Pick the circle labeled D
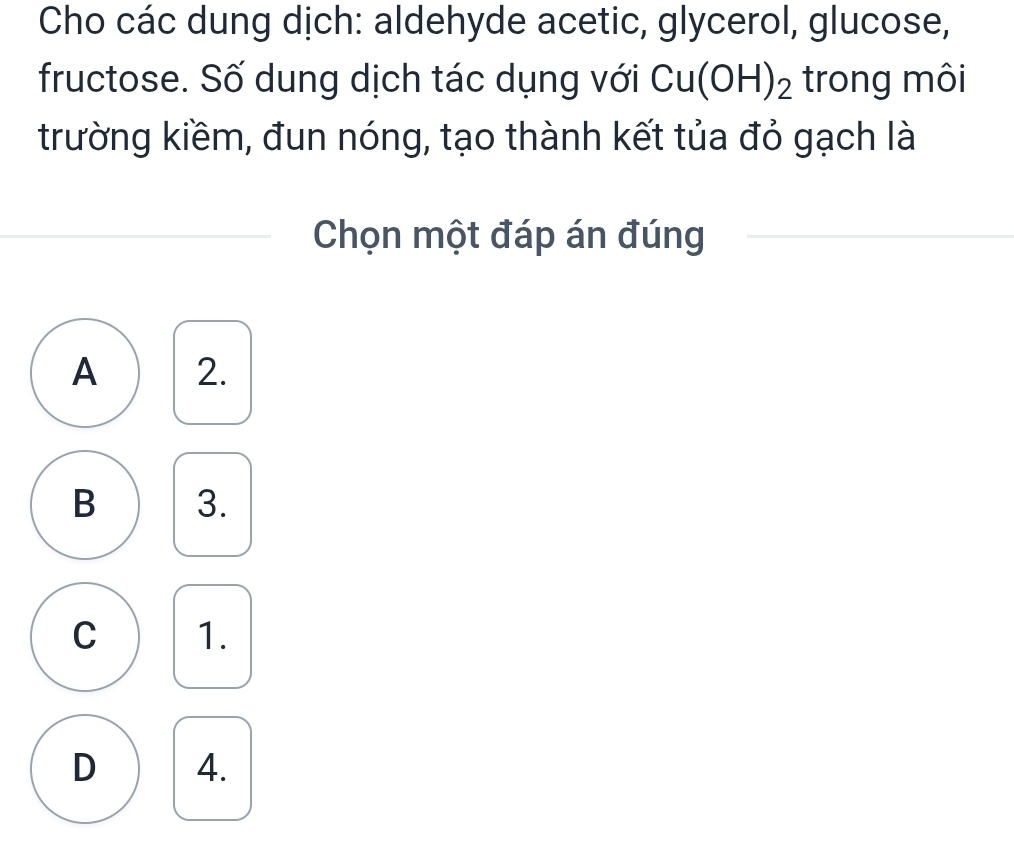Image resolution: width=1014 pixels, height=844 pixels. 86,769
